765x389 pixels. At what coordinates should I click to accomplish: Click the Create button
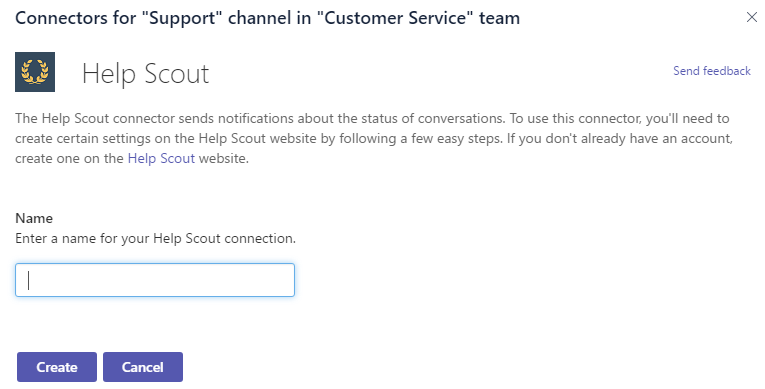(x=57, y=367)
